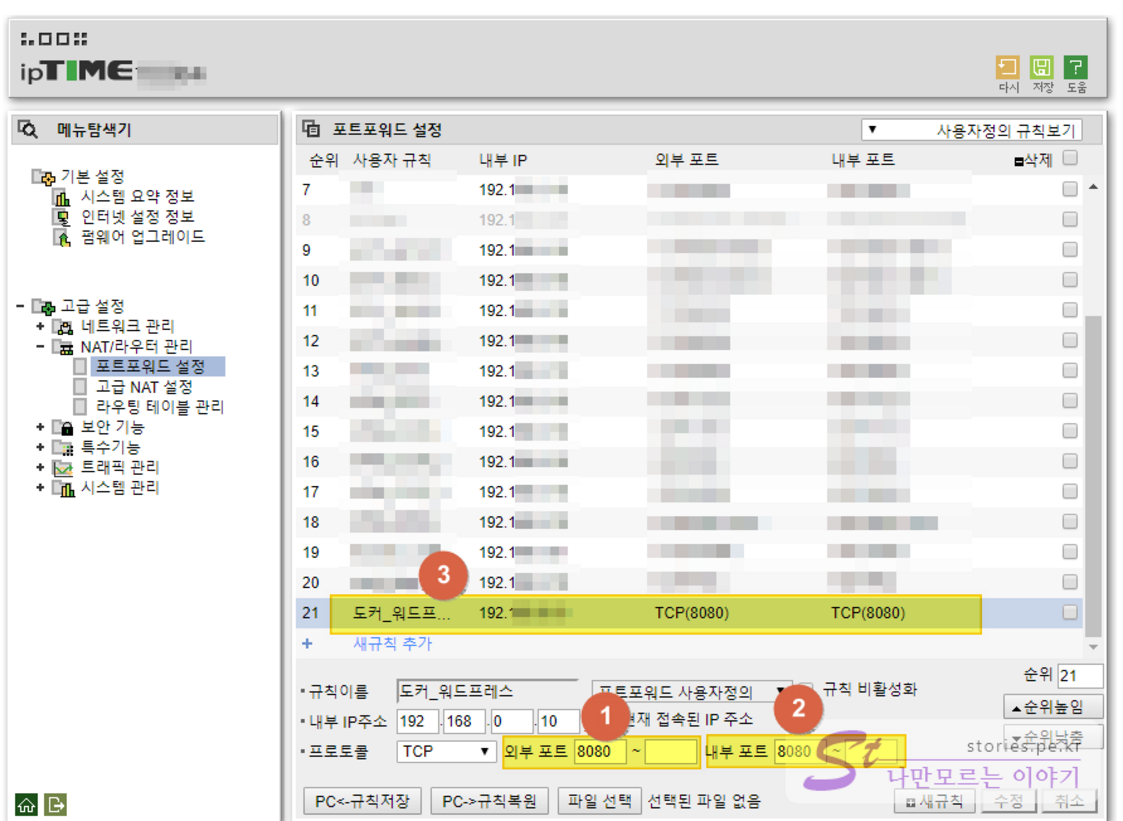Screen dimensions: 1123x821
Task: Check the select-all 삭제 checkbox in header
Action: coord(1070,158)
